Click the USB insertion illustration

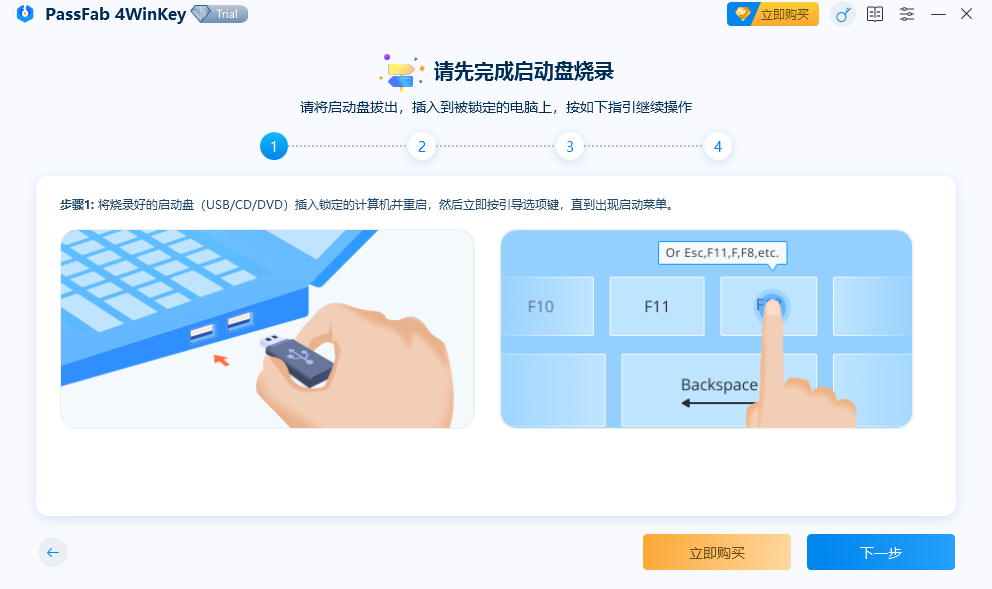tap(267, 329)
